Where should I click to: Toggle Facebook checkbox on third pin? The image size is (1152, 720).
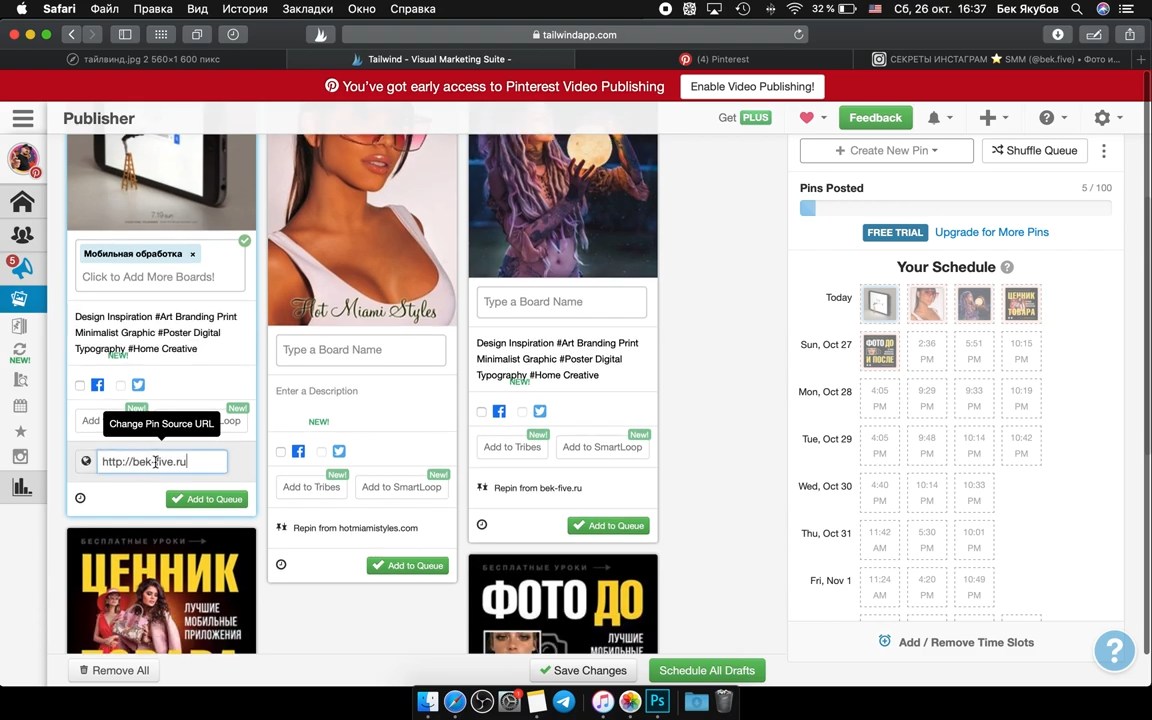482,411
